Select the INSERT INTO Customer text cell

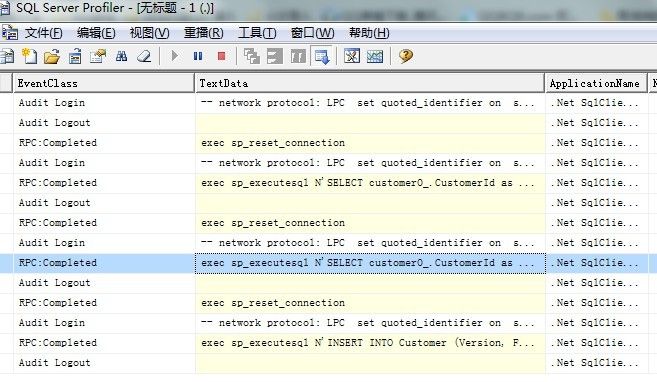tap(370, 343)
